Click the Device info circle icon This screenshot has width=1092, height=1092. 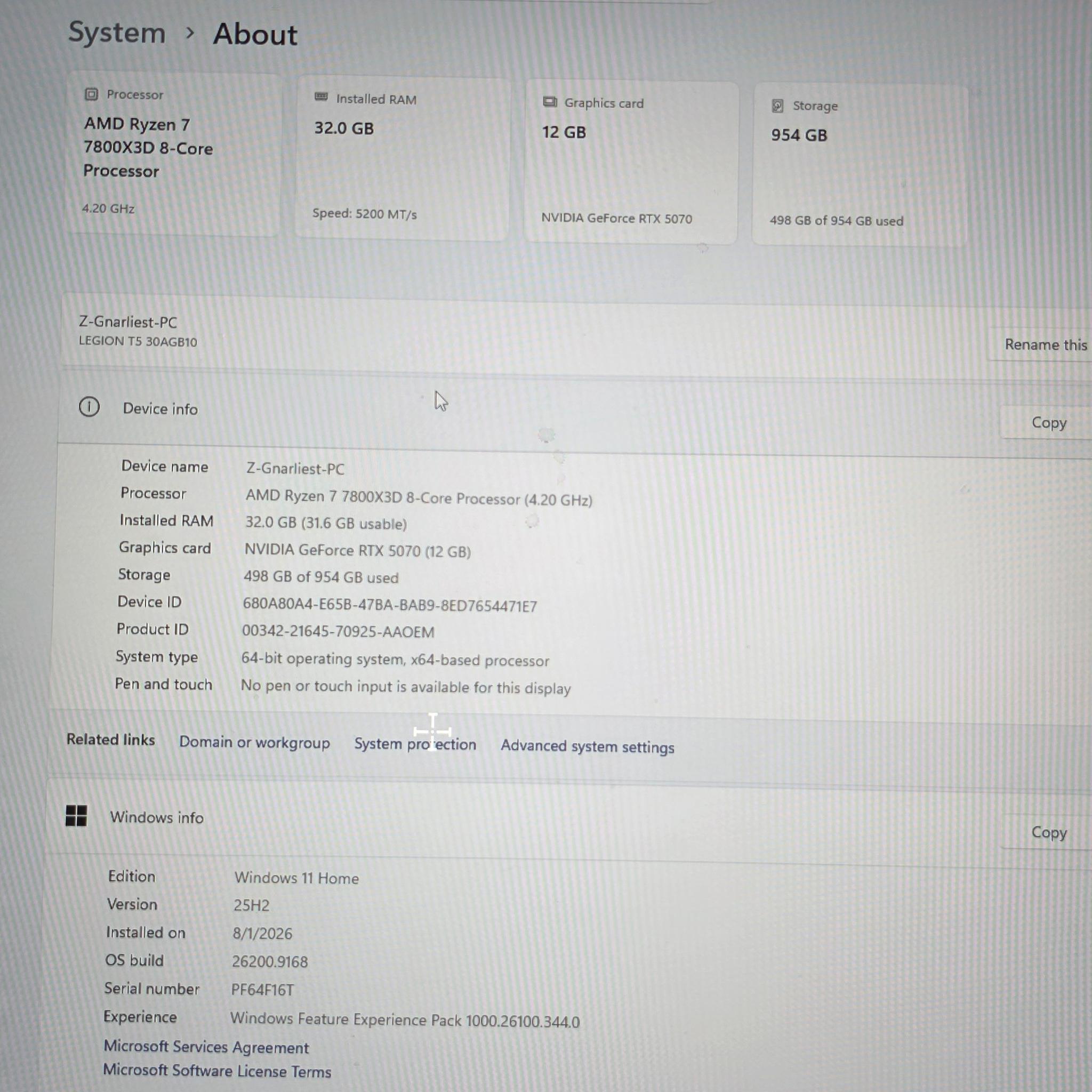89,407
